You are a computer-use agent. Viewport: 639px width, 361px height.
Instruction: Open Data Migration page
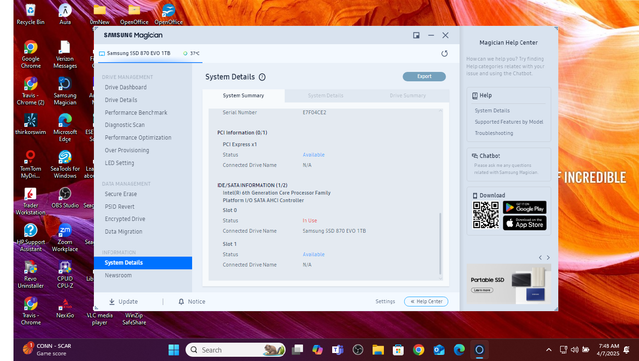(123, 231)
